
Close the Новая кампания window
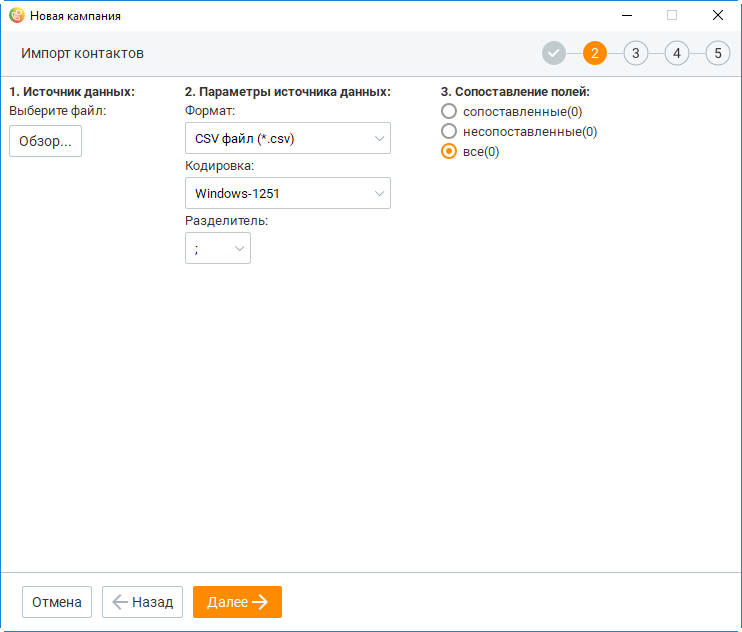pos(718,16)
